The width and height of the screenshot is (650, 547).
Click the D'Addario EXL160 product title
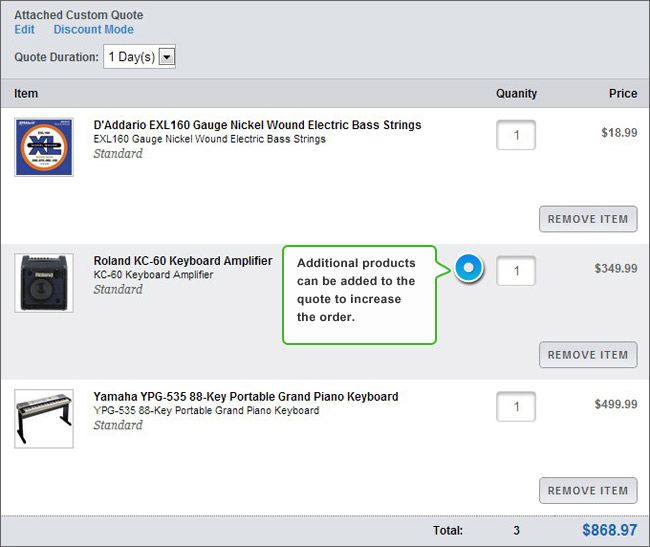(257, 125)
